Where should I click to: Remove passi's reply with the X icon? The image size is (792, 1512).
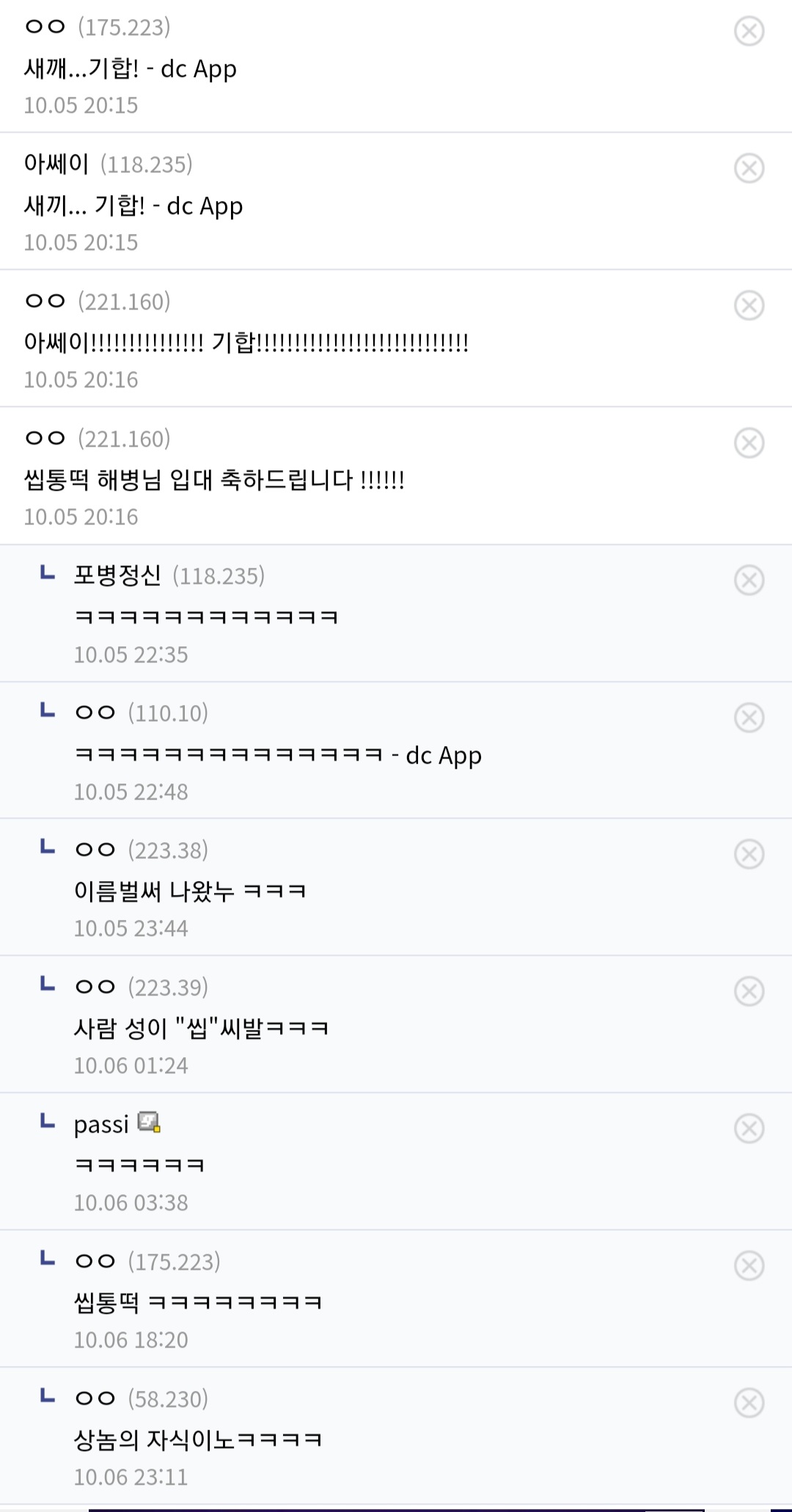pos(749,1128)
